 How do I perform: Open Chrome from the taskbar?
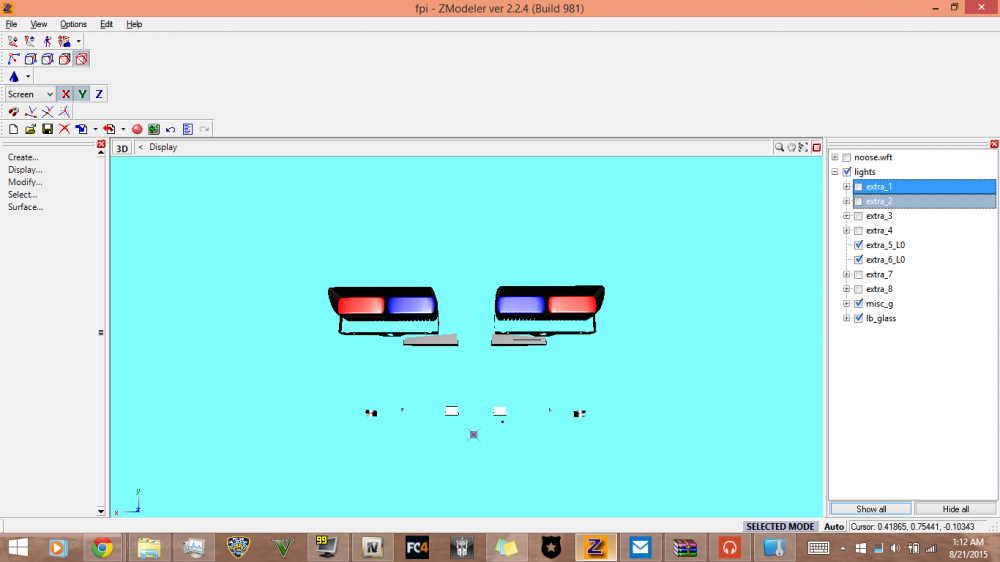[x=102, y=547]
